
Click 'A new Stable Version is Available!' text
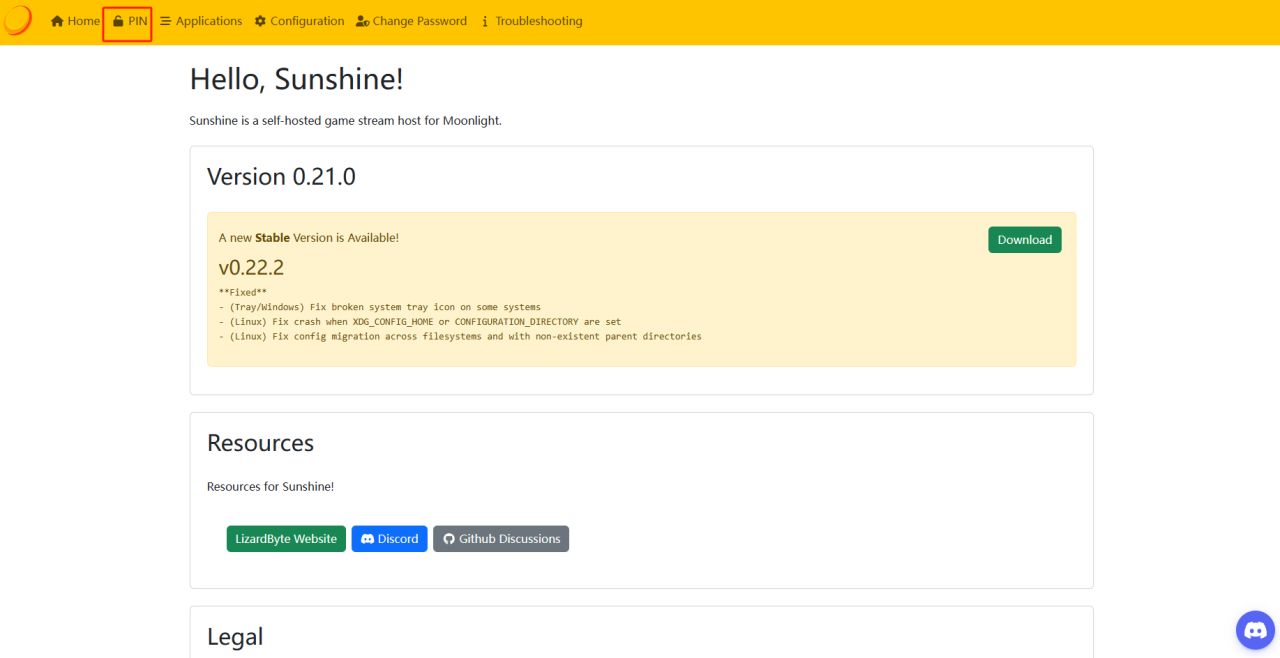pos(309,238)
